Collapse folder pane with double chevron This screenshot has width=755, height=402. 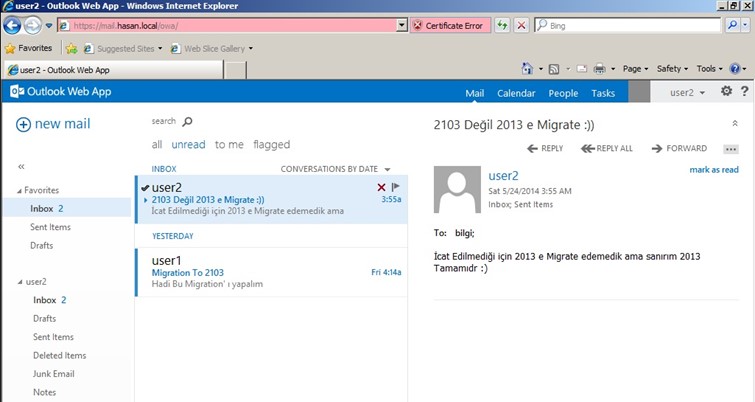pyautogui.click(x=21, y=167)
